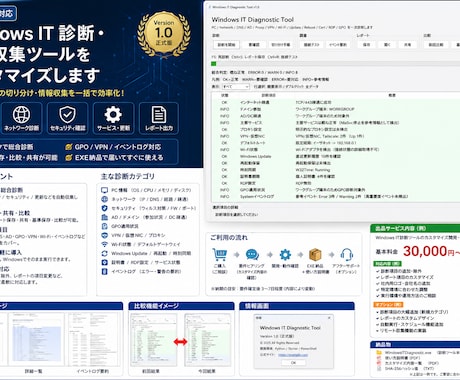Click OK in the information dialog

tap(293, 362)
